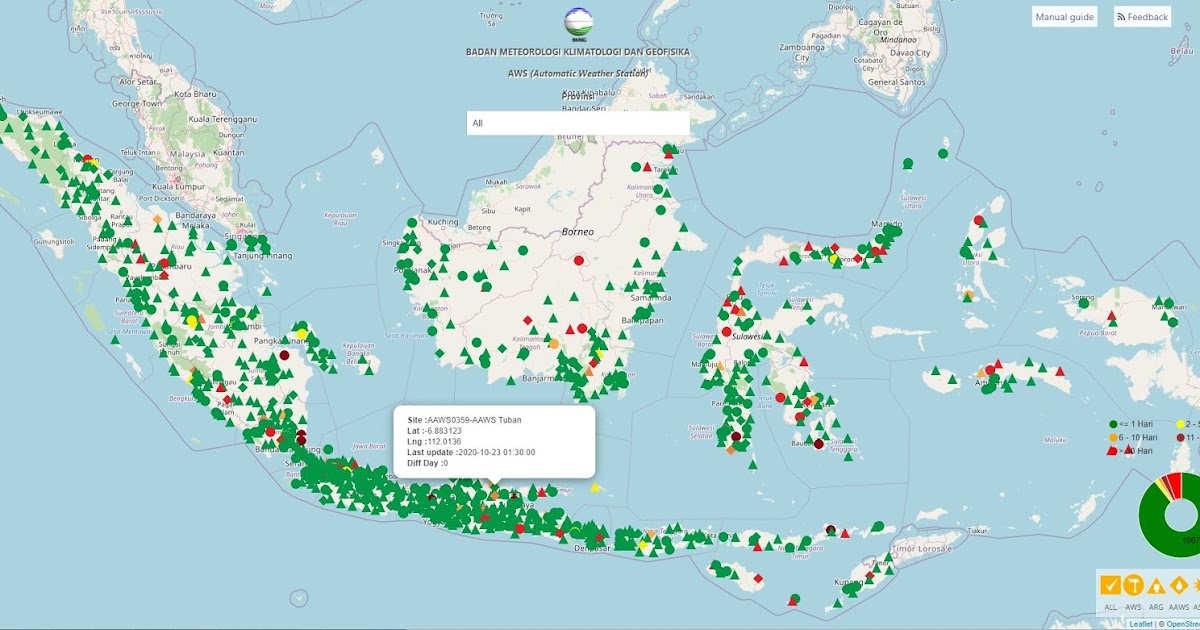Screen dimensions: 1200x630
Task: Toggle the AAWS diamond station filter
Action: tap(1178, 583)
